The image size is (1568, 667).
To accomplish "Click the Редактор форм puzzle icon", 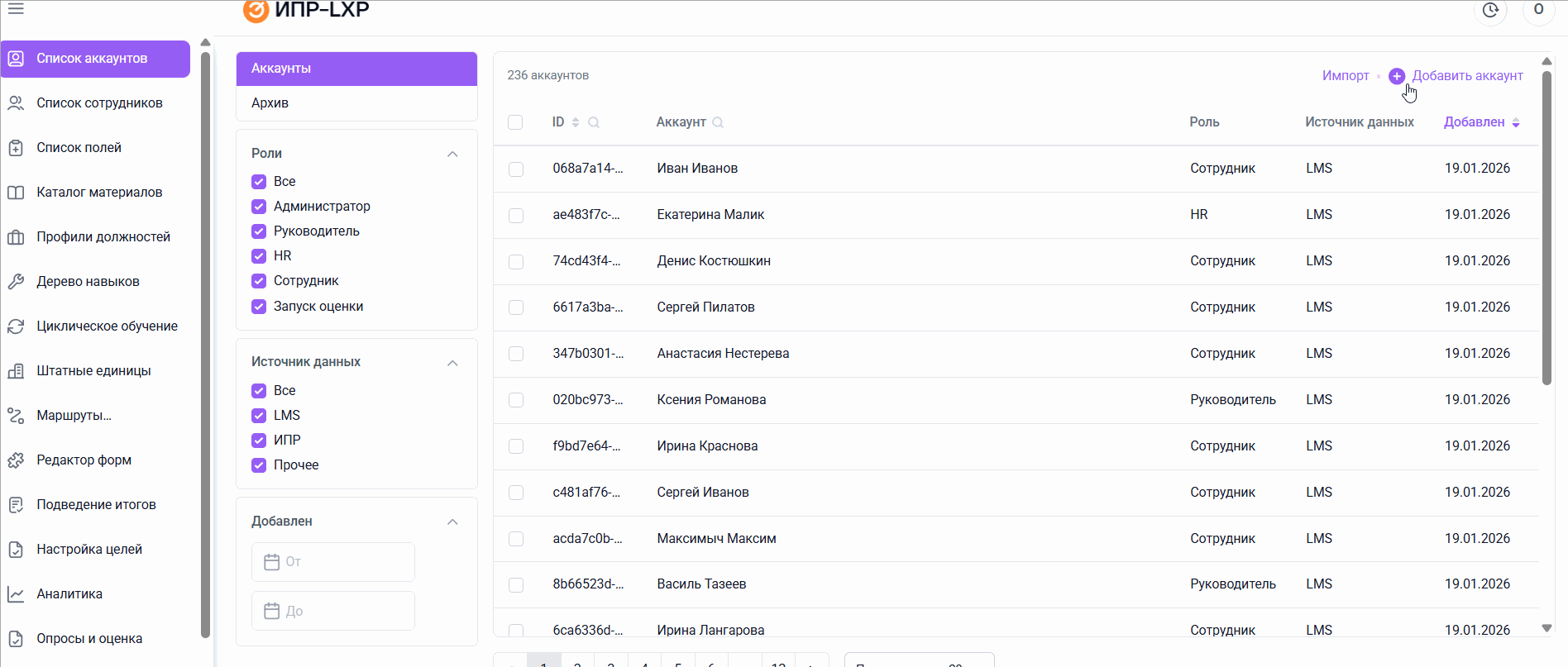I will click(16, 460).
